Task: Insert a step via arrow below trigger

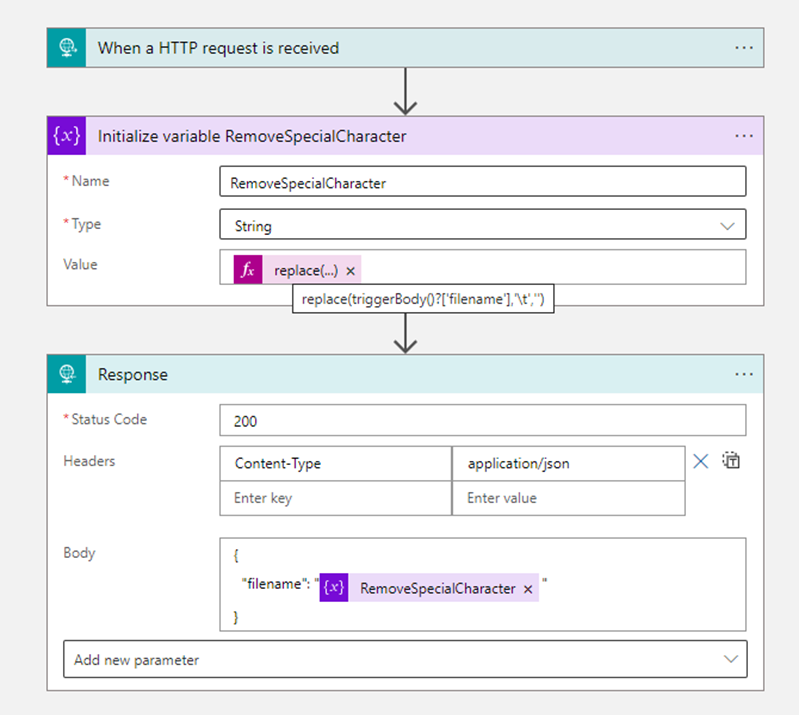Action: [x=405, y=92]
